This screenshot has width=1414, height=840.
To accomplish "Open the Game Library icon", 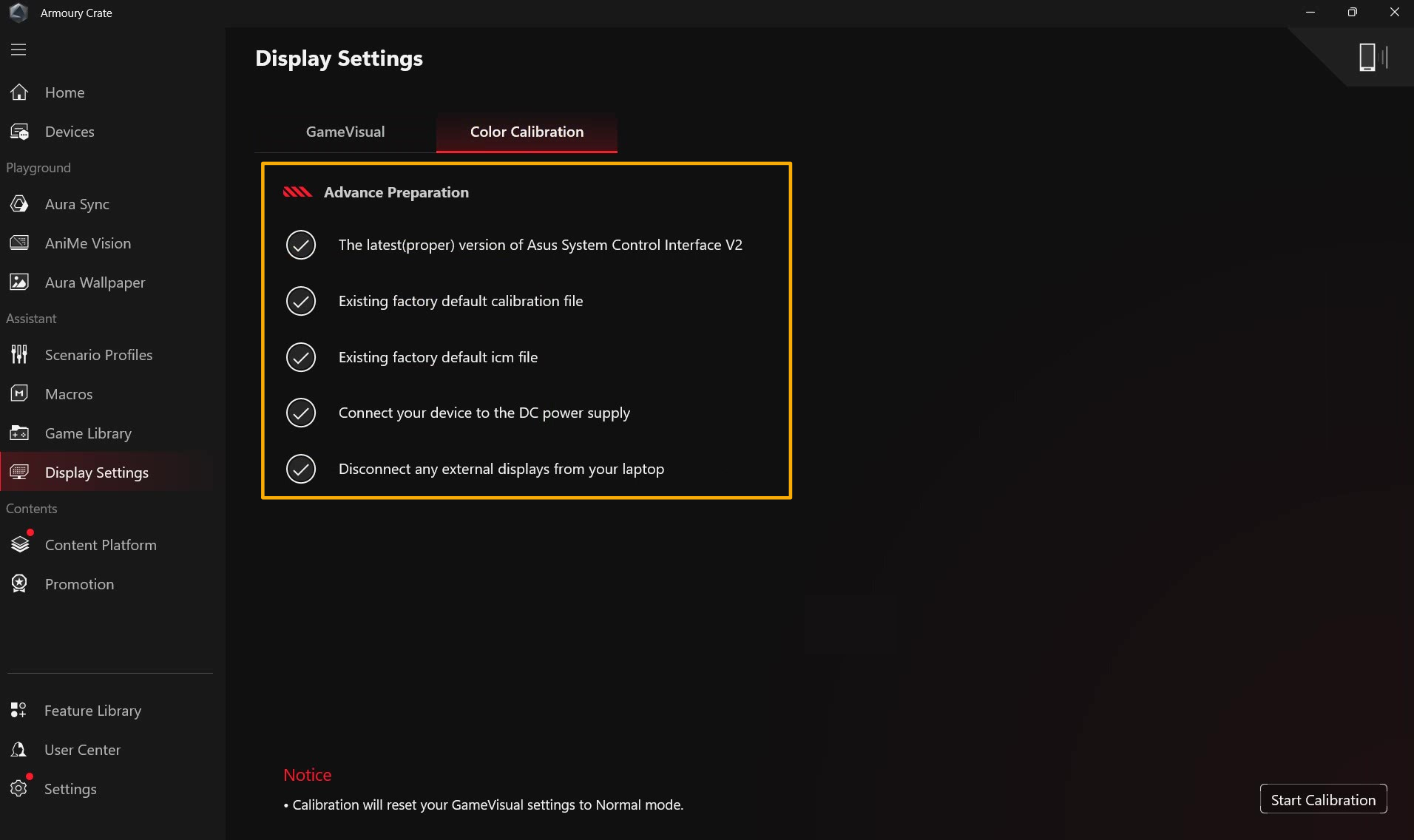I will click(19, 433).
